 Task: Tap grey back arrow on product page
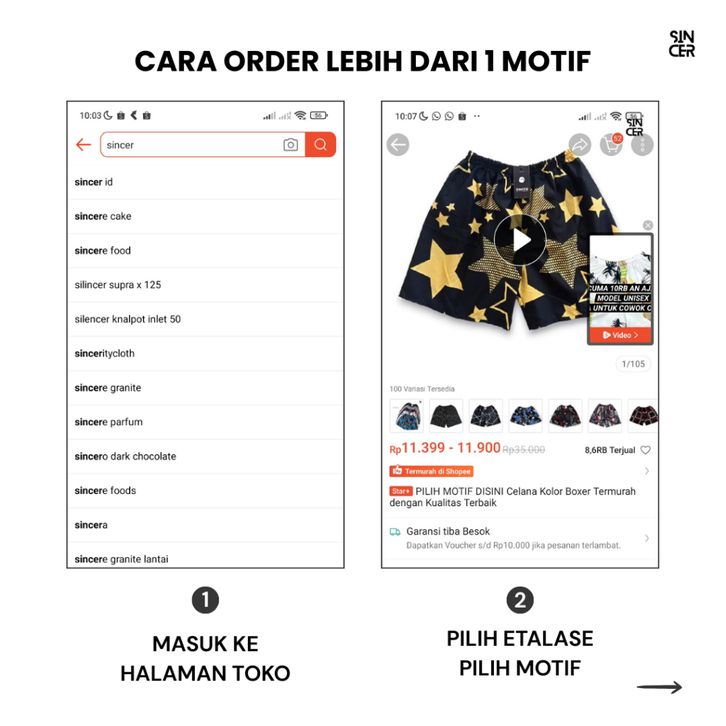[398, 144]
